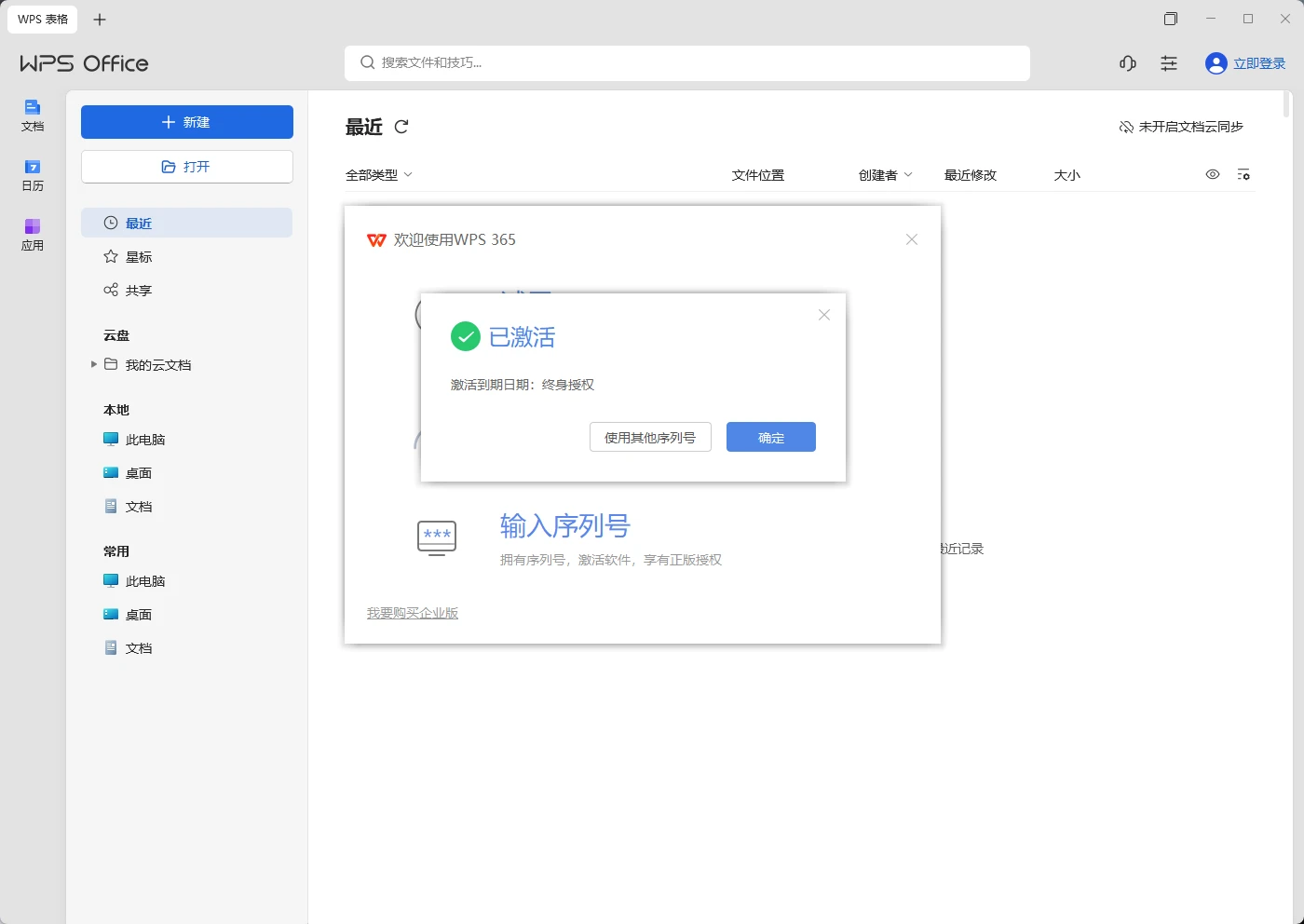Expand the 创建者 dropdown
Image resolution: width=1304 pixels, height=924 pixels.
coord(886,175)
